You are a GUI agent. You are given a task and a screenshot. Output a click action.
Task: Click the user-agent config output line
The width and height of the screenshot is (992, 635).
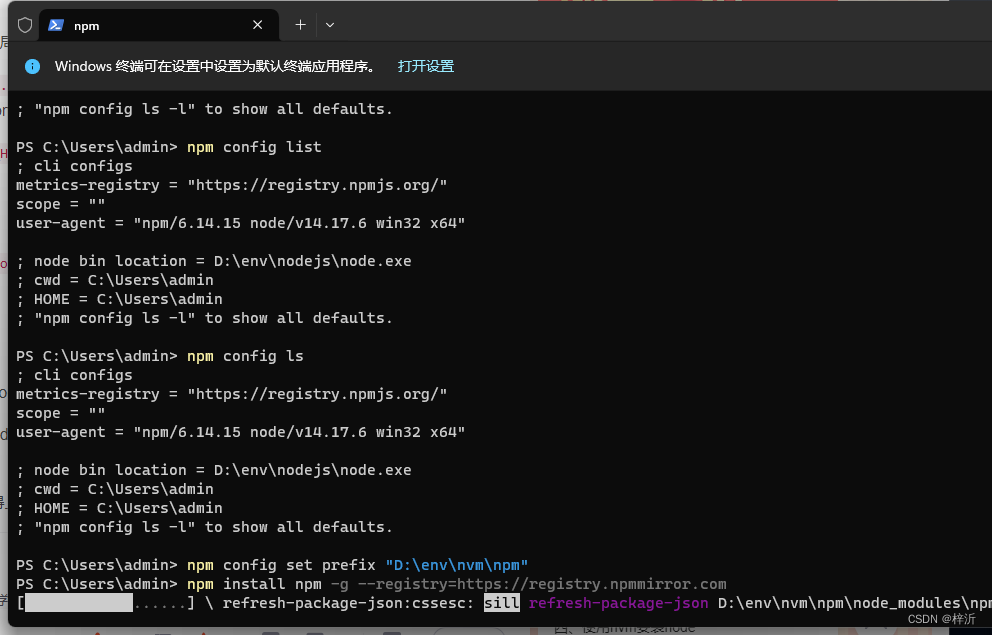240,222
